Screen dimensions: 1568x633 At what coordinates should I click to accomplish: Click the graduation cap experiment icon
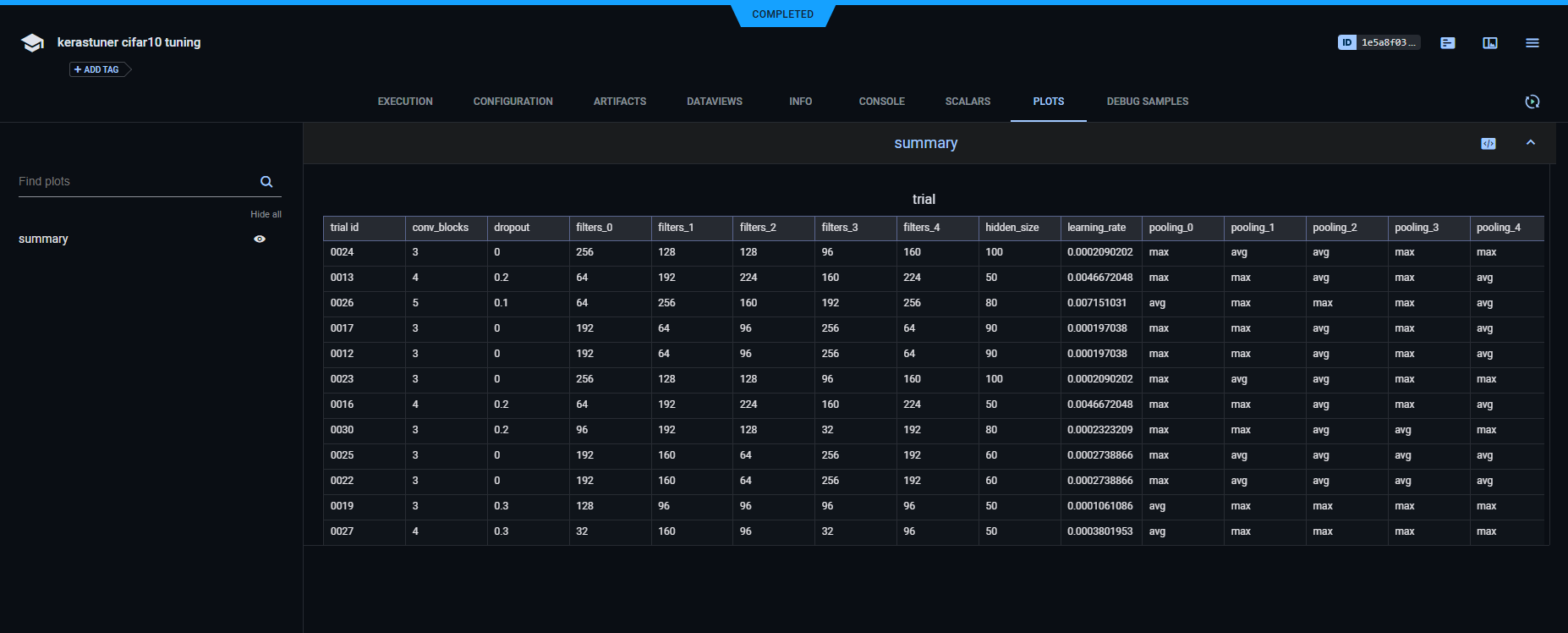click(32, 43)
